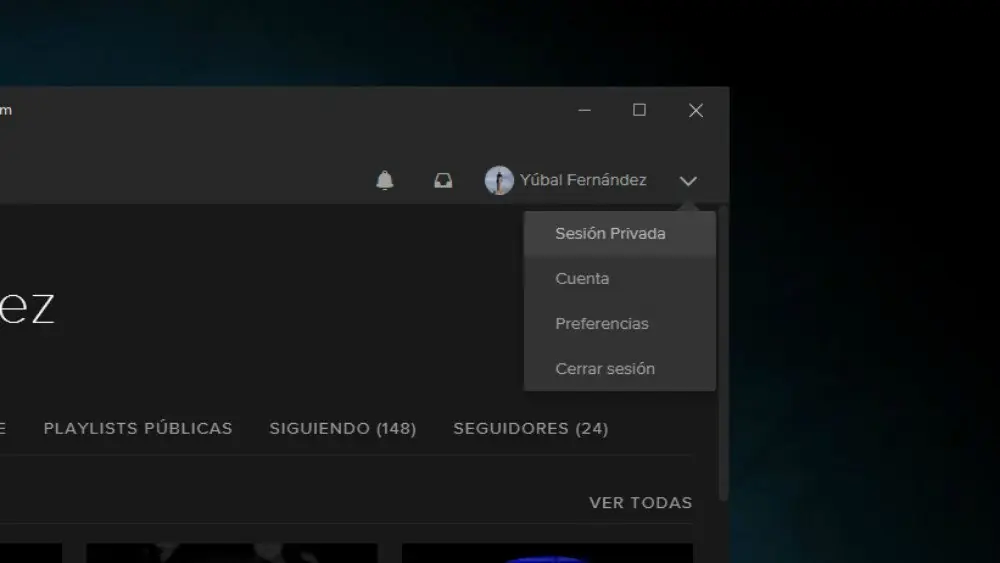This screenshot has height=563, width=1000.
Task: Click Yúbal Fernández profile avatar
Action: click(x=499, y=180)
